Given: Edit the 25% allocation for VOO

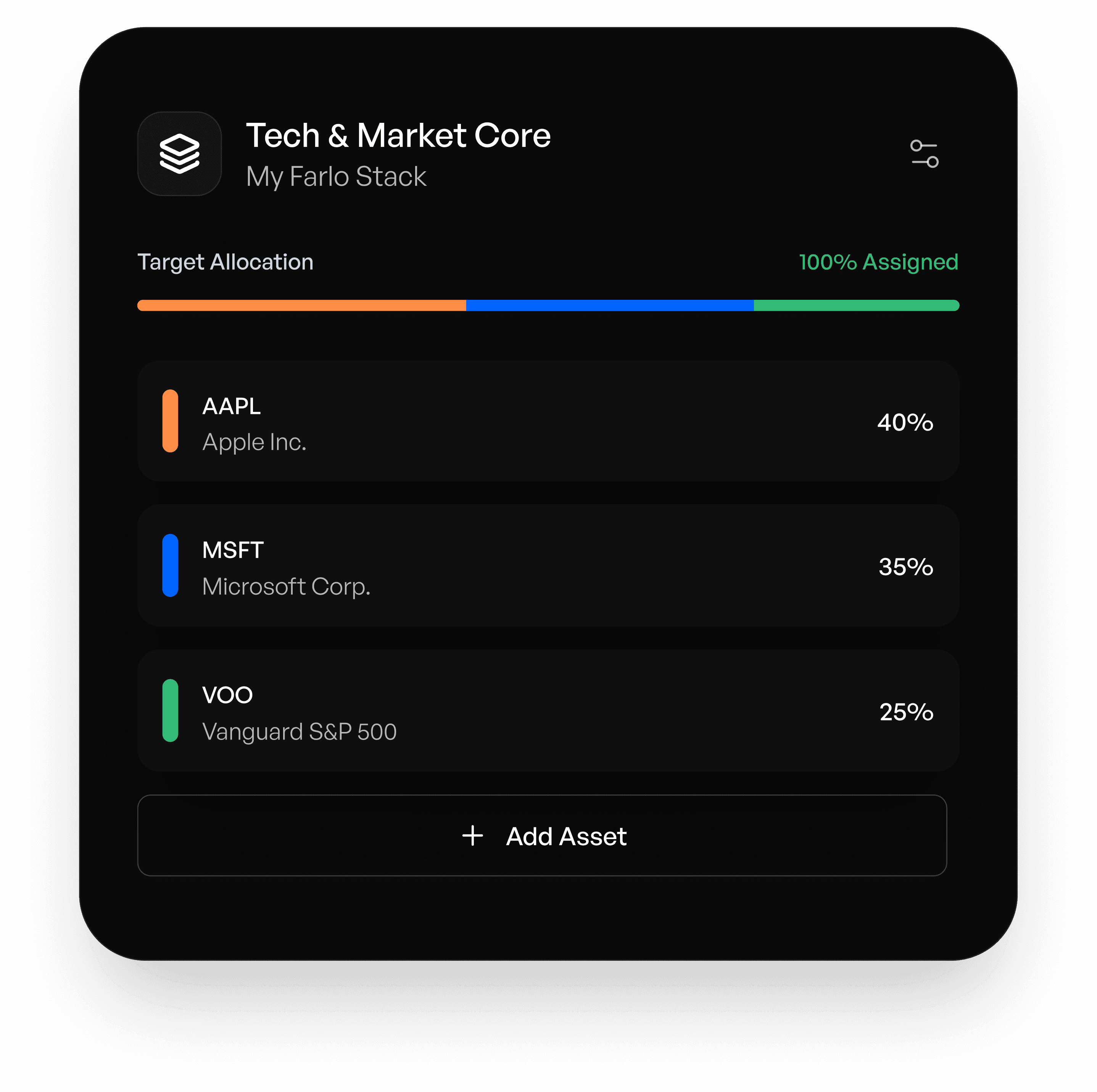Looking at the screenshot, I should [906, 712].
